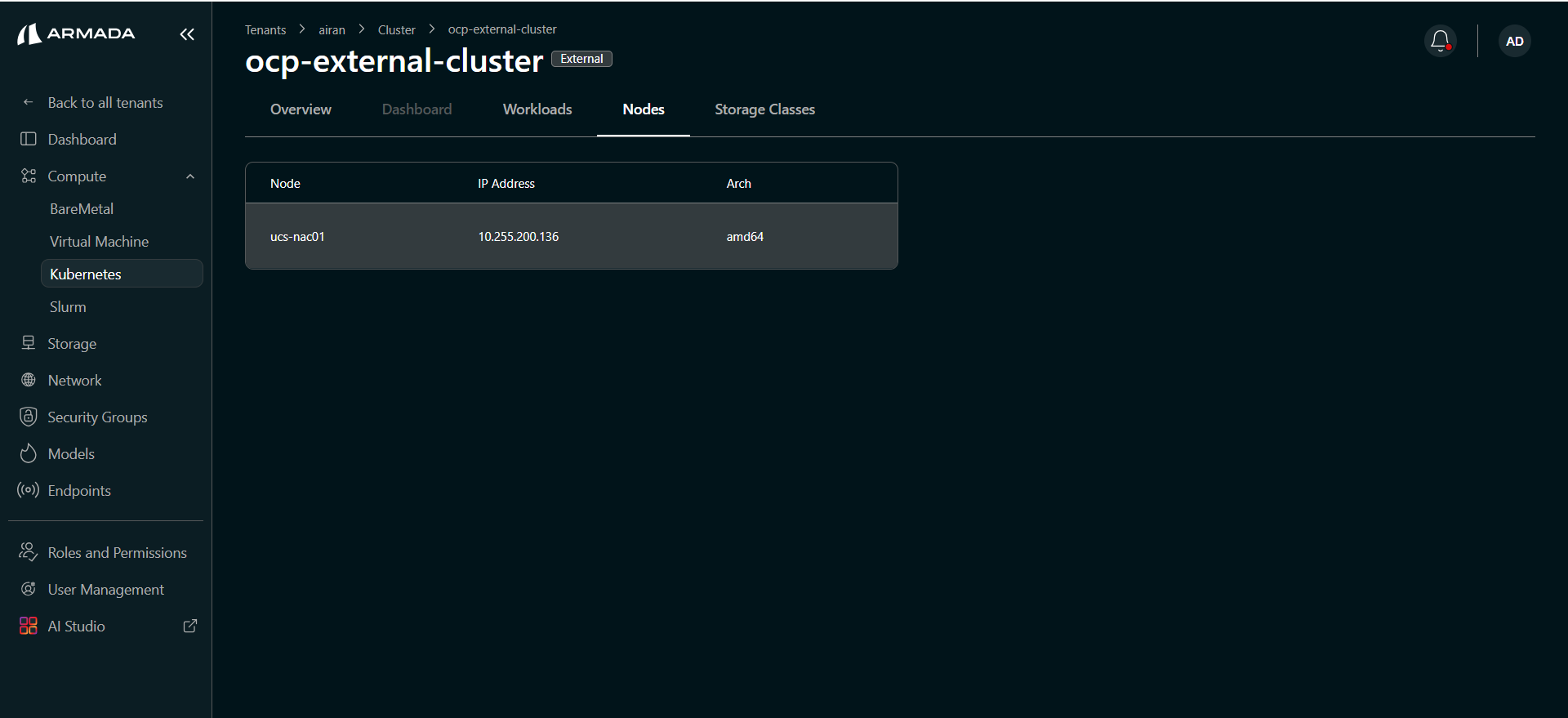Viewport: 1568px width, 718px height.
Task: Click the Network globe icon
Action: tap(29, 380)
